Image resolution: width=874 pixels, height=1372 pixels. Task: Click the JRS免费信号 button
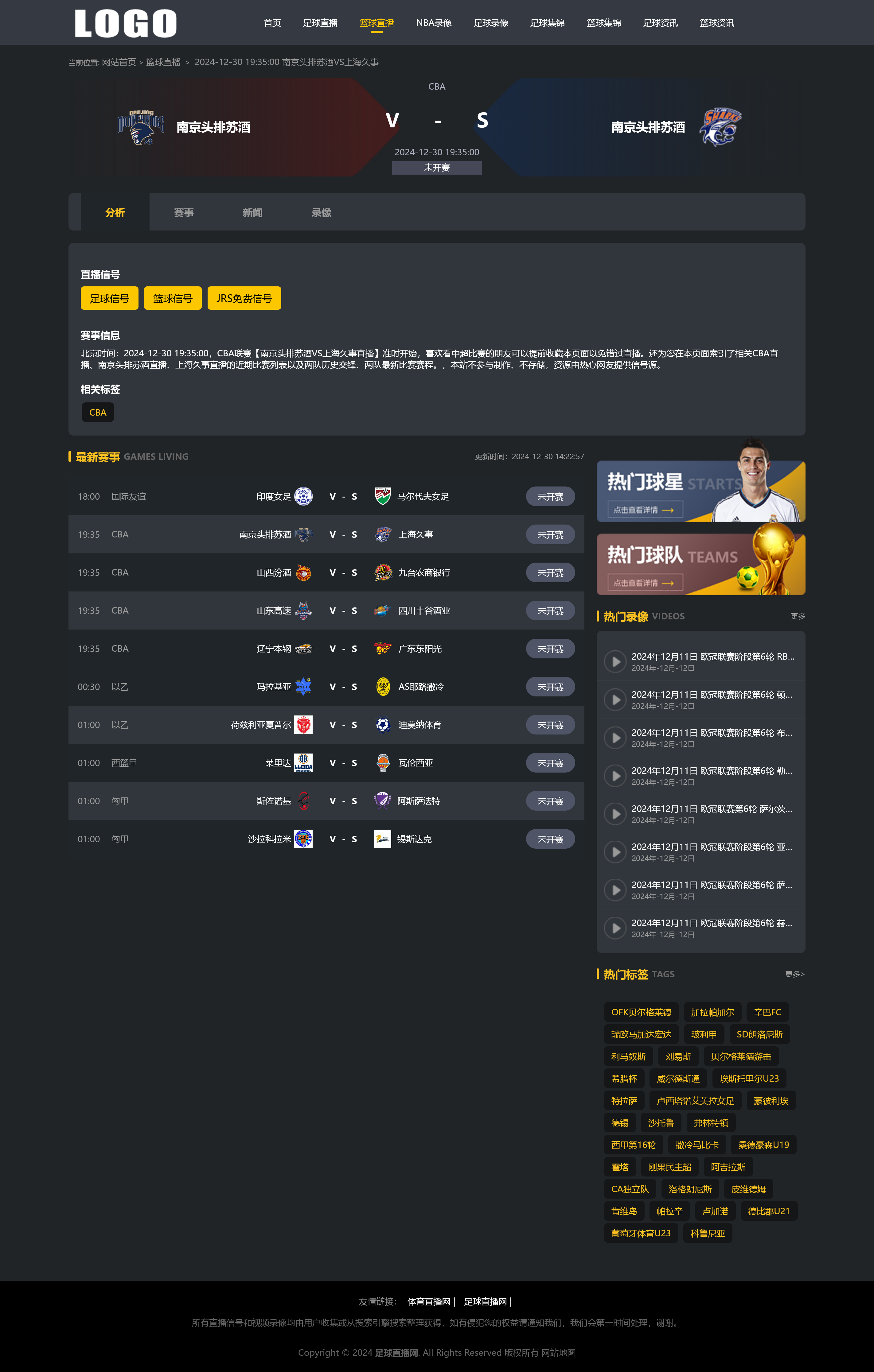[244, 298]
